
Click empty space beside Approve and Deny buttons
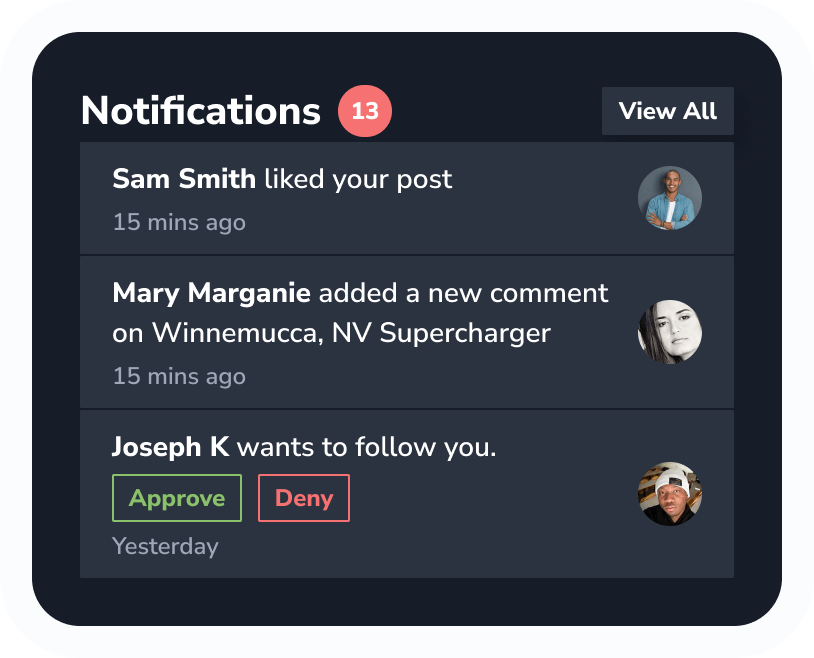480,498
